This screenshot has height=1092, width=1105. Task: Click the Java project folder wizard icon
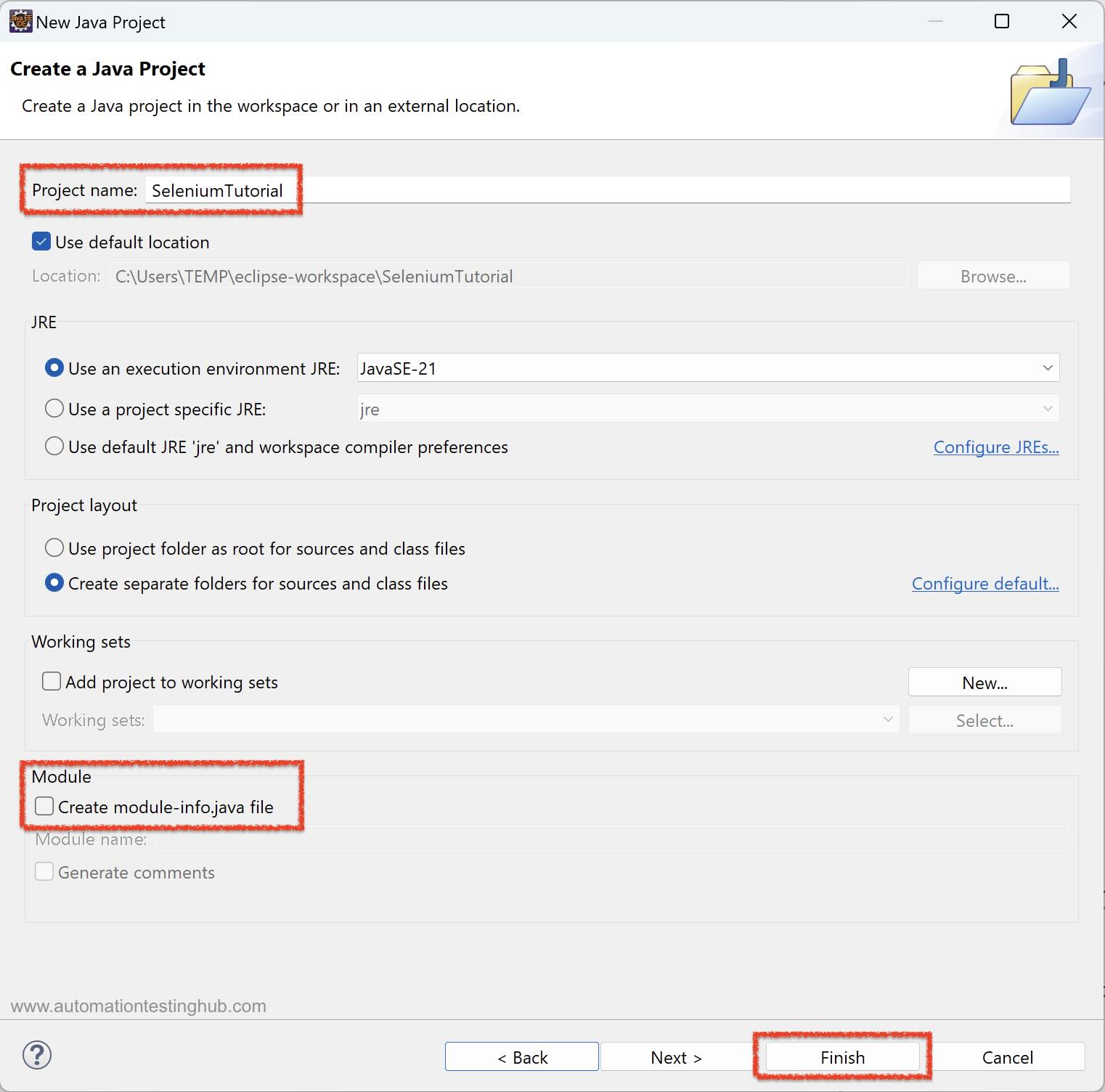point(1049,93)
